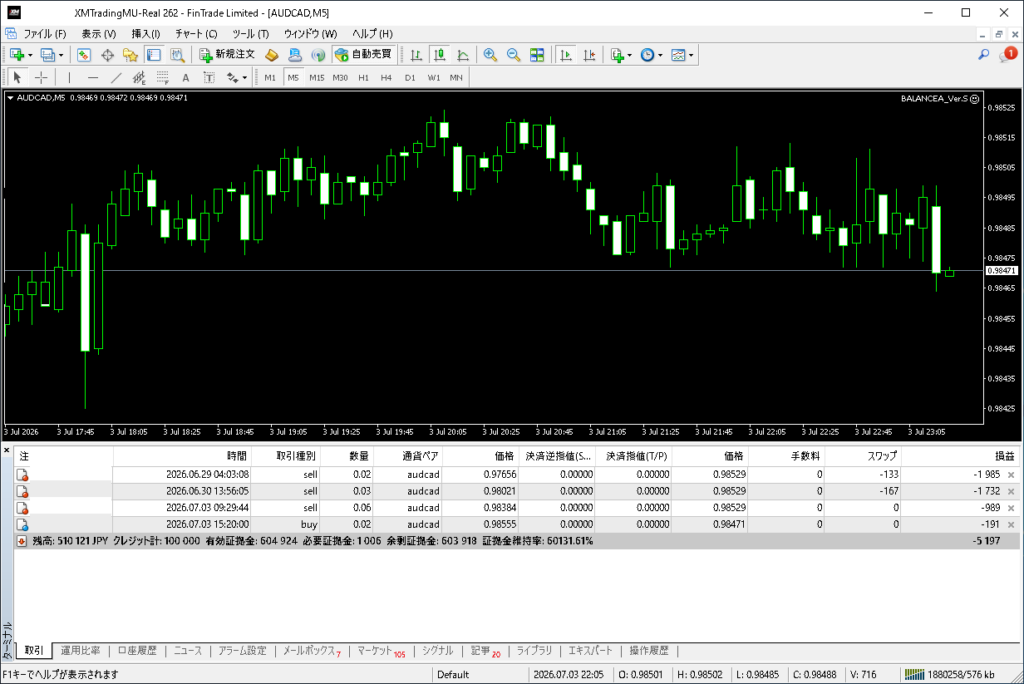Click the 新規注文 new order button
1024x684 pixels.
(x=227, y=55)
